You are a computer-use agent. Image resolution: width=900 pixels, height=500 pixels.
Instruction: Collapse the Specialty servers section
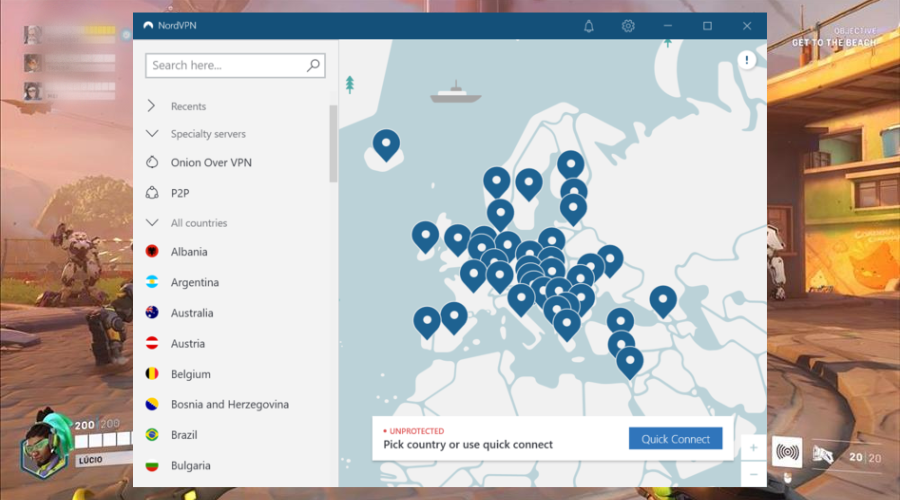click(x=152, y=133)
